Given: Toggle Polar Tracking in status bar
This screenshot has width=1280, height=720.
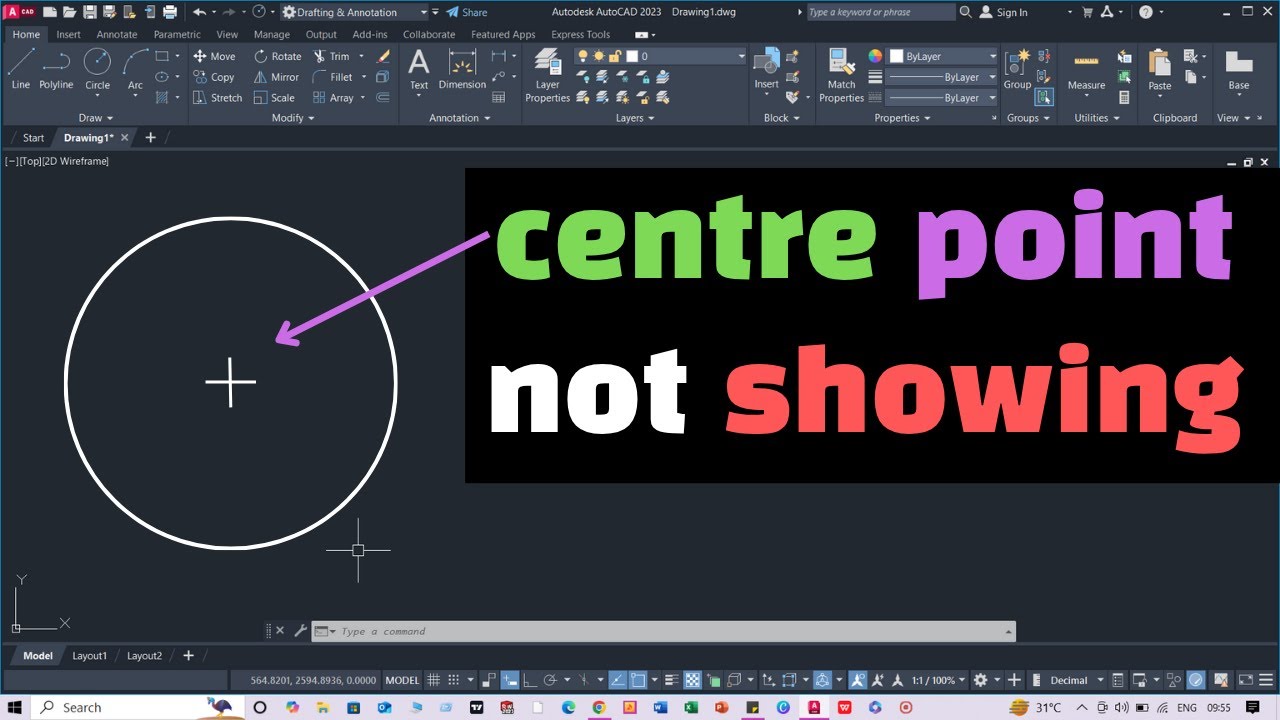Looking at the screenshot, I should (x=550, y=680).
